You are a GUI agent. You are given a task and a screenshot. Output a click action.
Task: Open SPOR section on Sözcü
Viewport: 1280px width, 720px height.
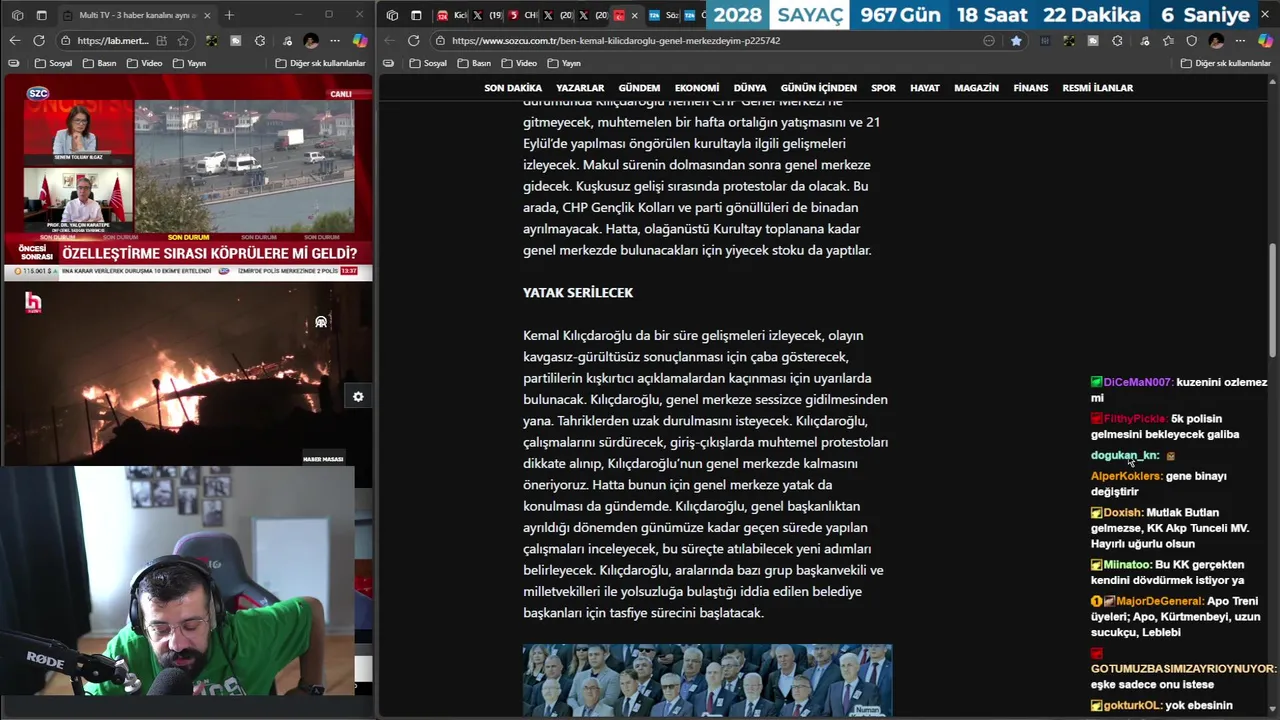coord(884,88)
